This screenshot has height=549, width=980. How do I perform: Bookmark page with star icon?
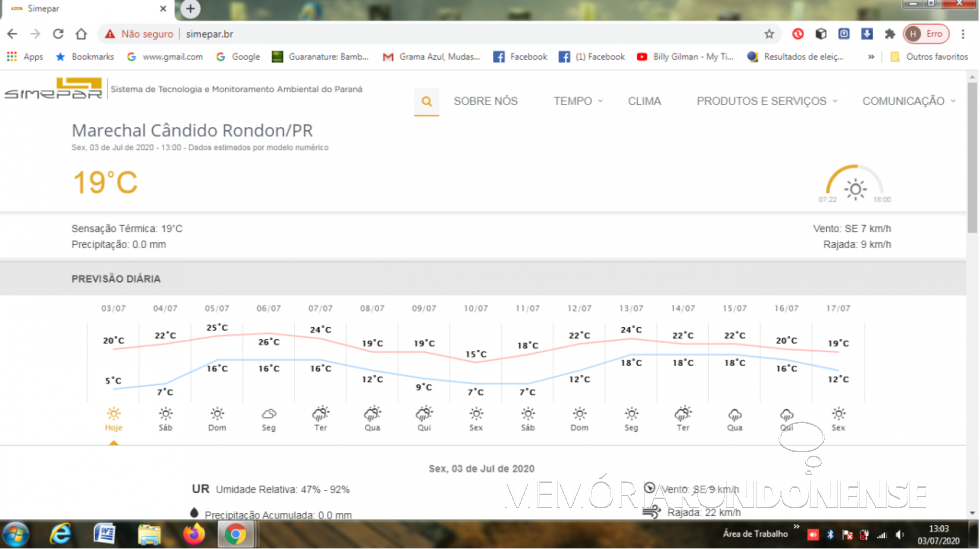tap(769, 33)
